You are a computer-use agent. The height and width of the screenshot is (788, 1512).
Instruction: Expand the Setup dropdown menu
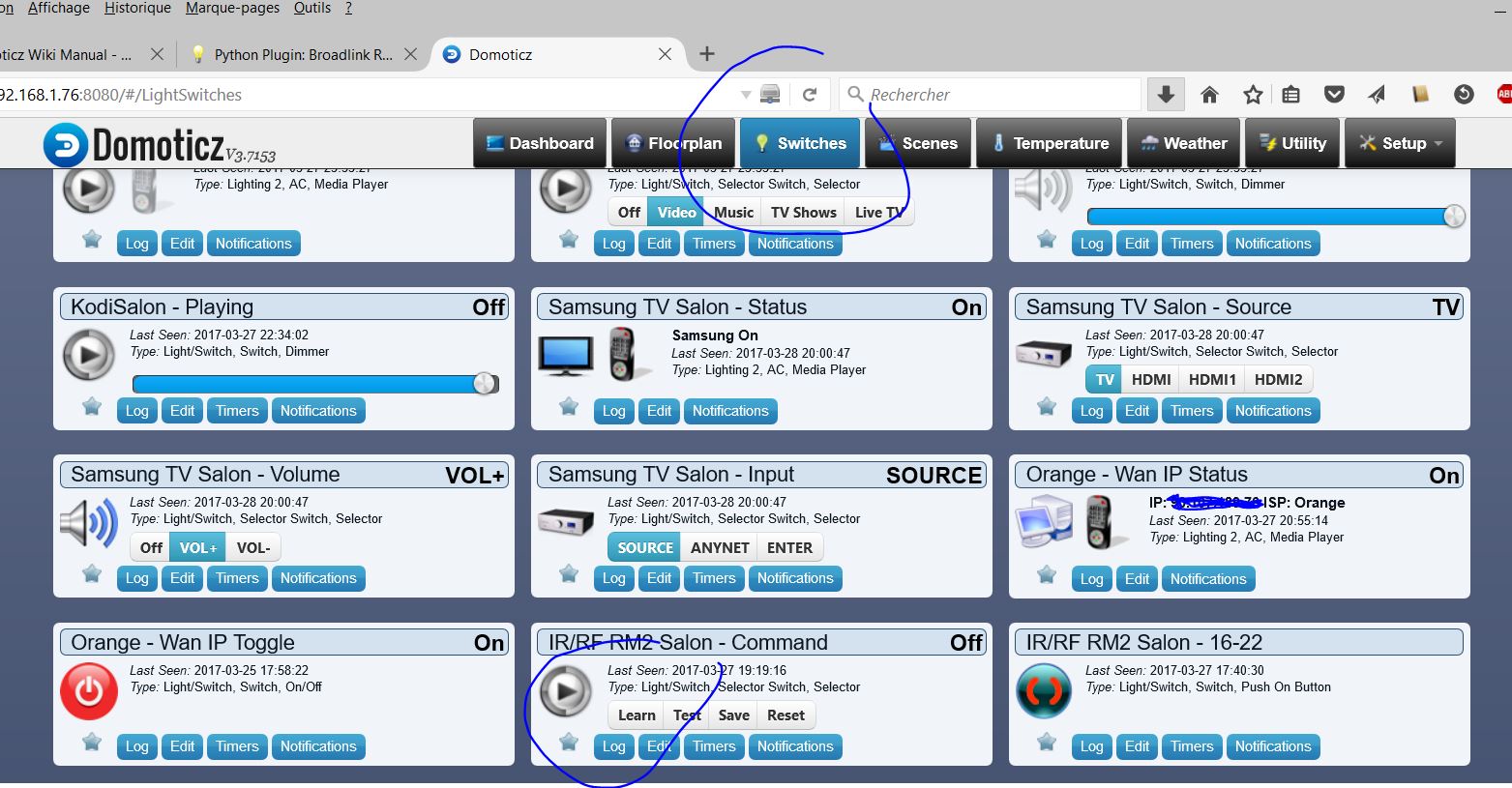[1401, 143]
